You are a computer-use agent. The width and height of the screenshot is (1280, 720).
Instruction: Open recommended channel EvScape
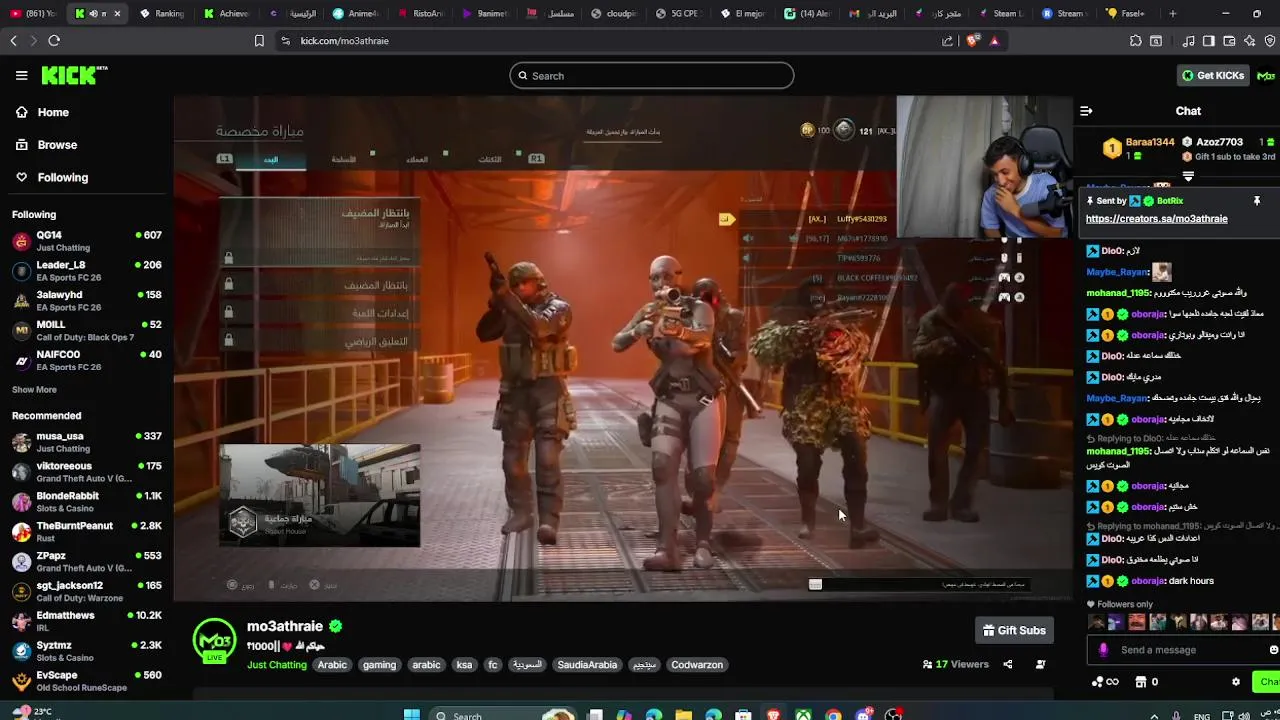coord(86,681)
